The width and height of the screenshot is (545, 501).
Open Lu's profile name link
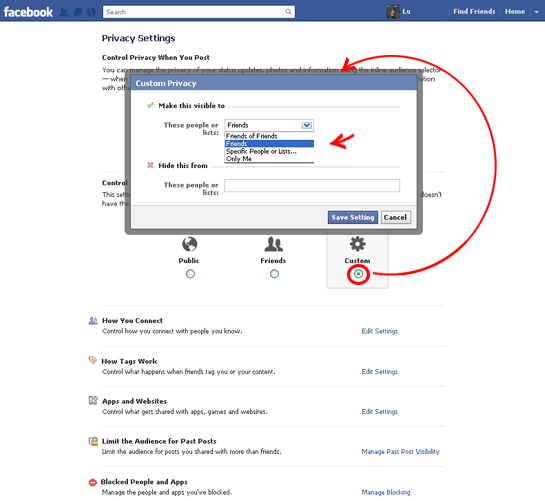(406, 11)
